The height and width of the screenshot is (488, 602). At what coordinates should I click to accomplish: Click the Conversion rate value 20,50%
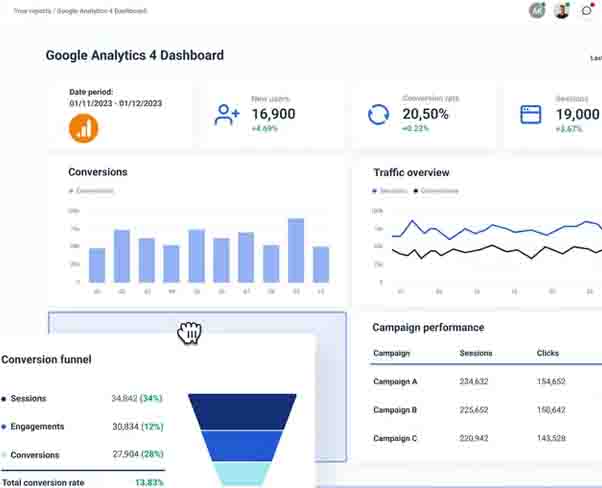[425, 114]
